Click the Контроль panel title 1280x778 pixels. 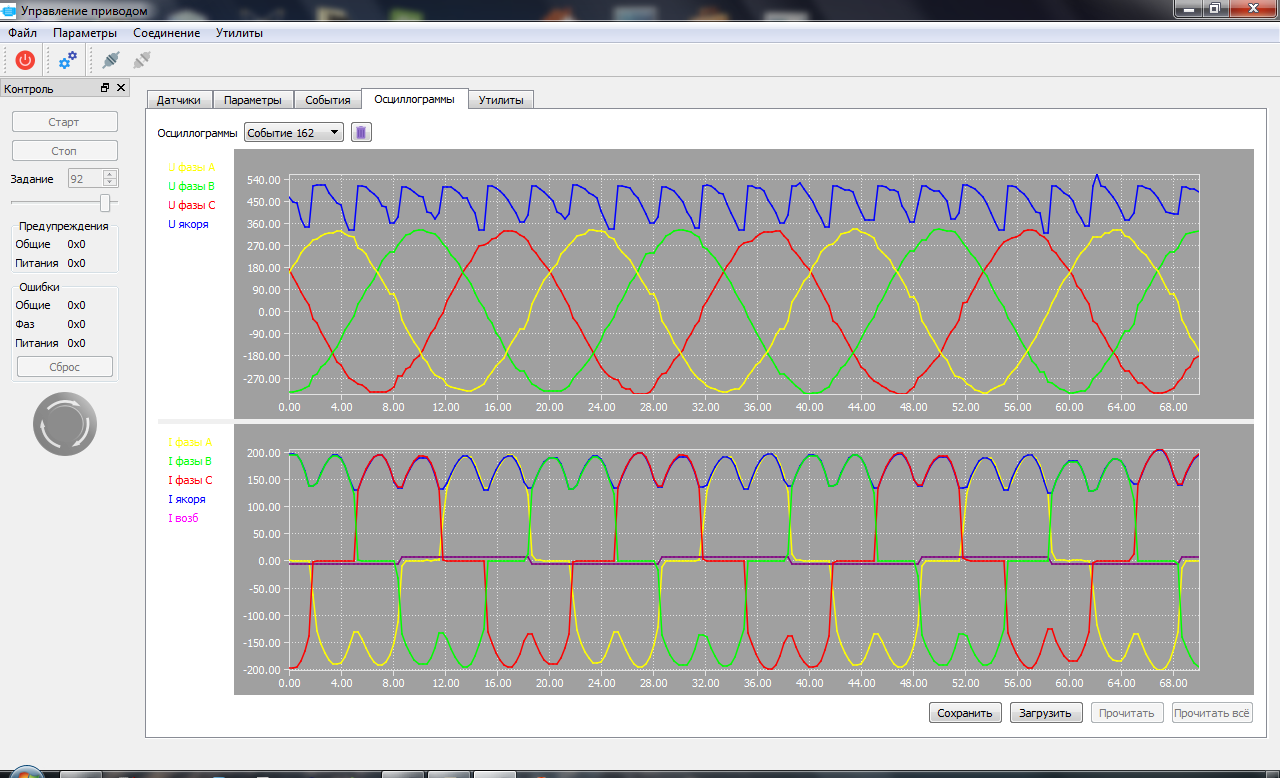(29, 88)
